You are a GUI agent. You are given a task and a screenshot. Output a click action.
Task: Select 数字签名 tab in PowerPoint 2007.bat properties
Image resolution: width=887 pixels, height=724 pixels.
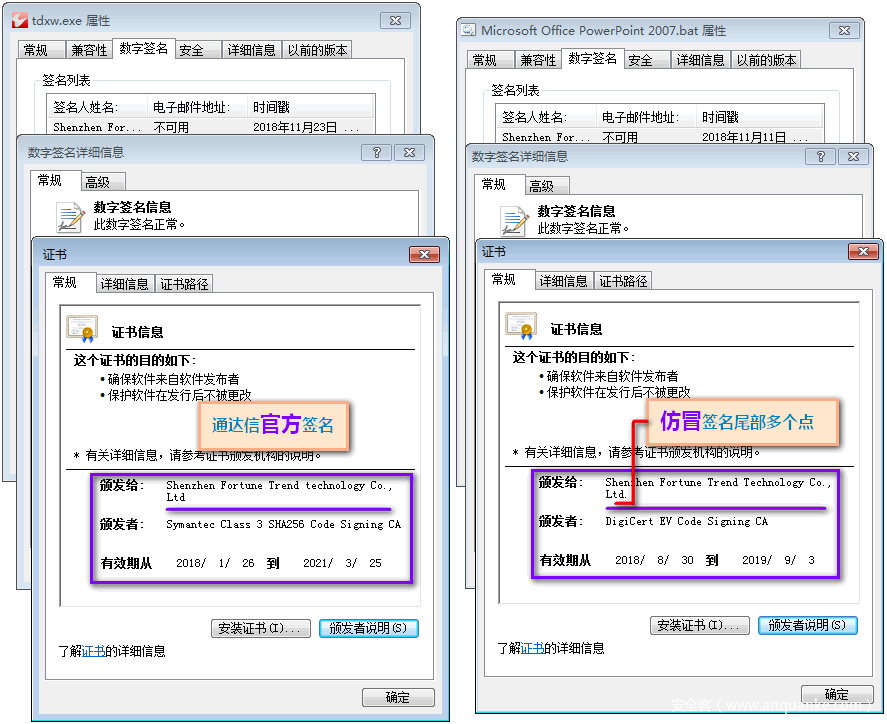pos(592,58)
